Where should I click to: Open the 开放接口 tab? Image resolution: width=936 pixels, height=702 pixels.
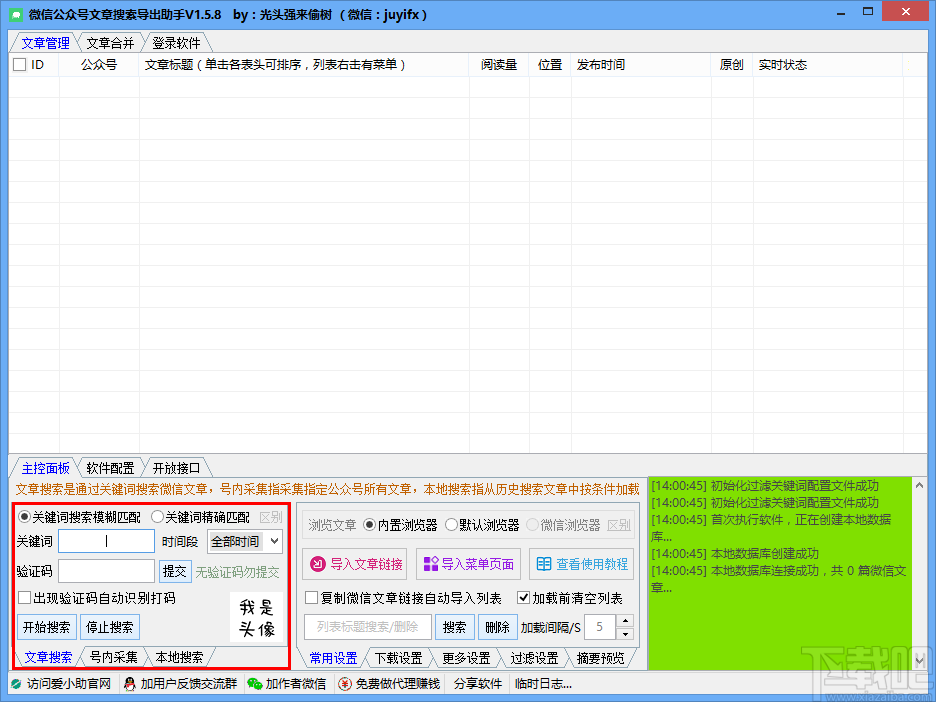coord(176,468)
